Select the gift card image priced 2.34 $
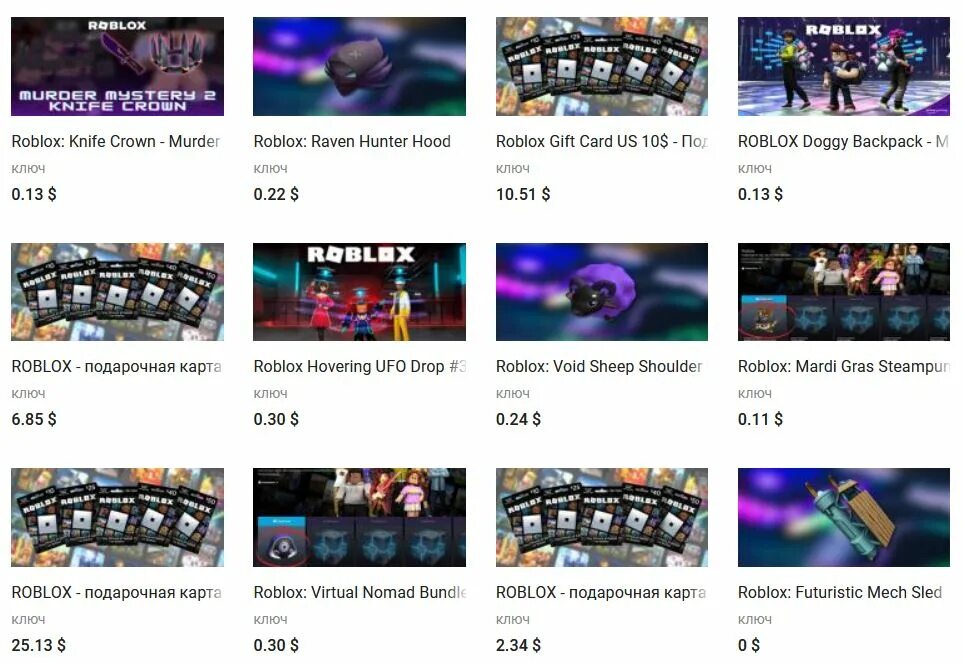This screenshot has width=963, height=663. tap(602, 518)
